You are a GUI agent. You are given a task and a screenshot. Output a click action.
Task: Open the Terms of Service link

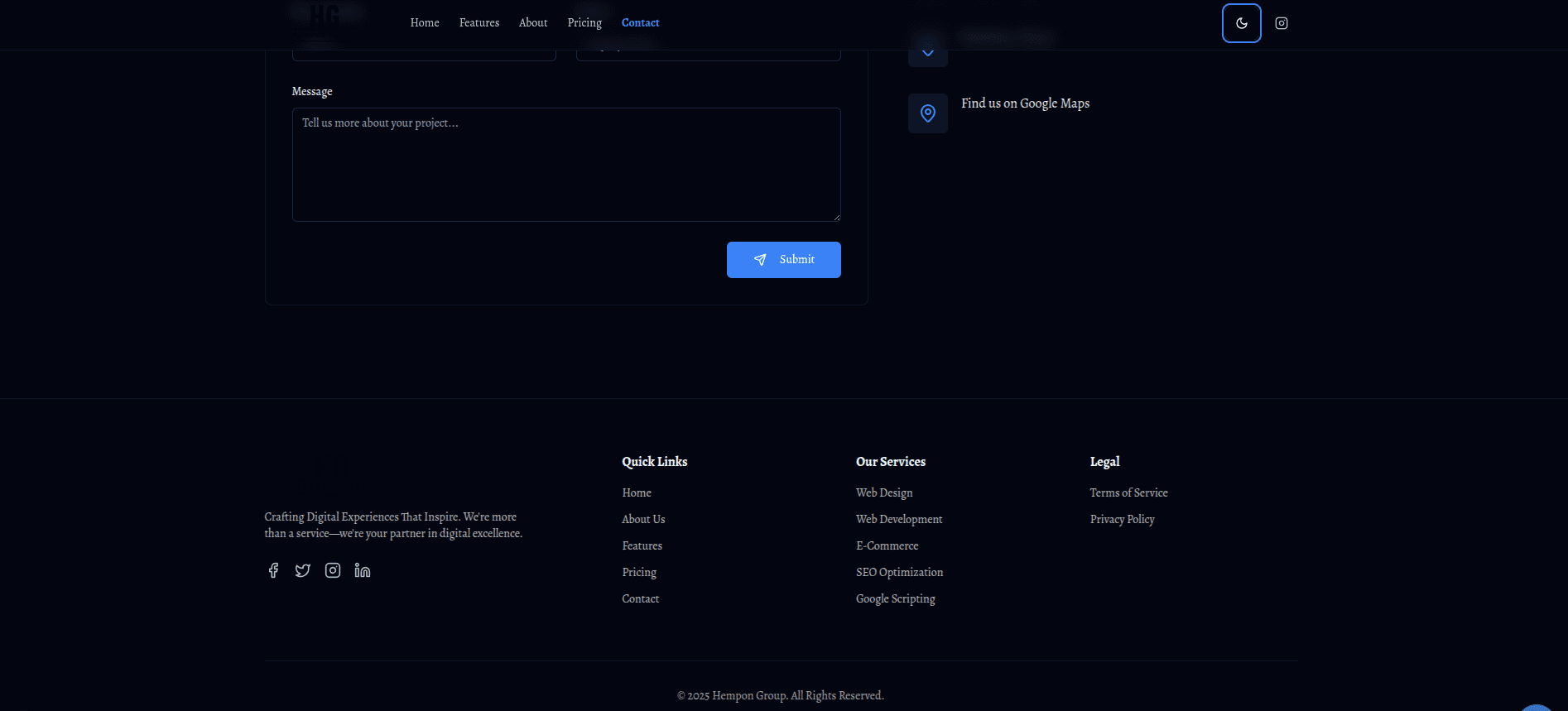coord(1128,493)
